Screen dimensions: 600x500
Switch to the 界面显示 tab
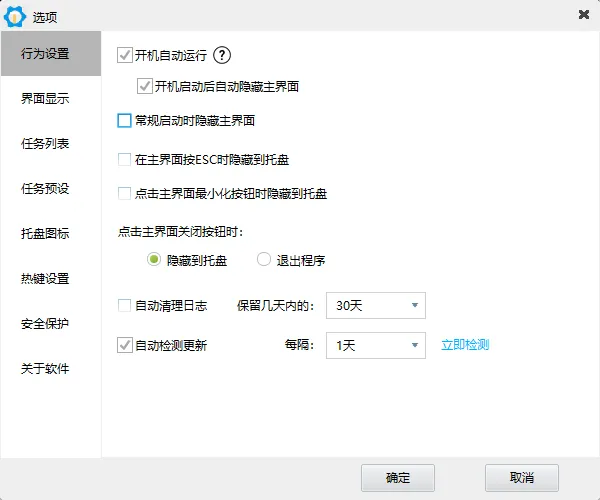click(51, 98)
